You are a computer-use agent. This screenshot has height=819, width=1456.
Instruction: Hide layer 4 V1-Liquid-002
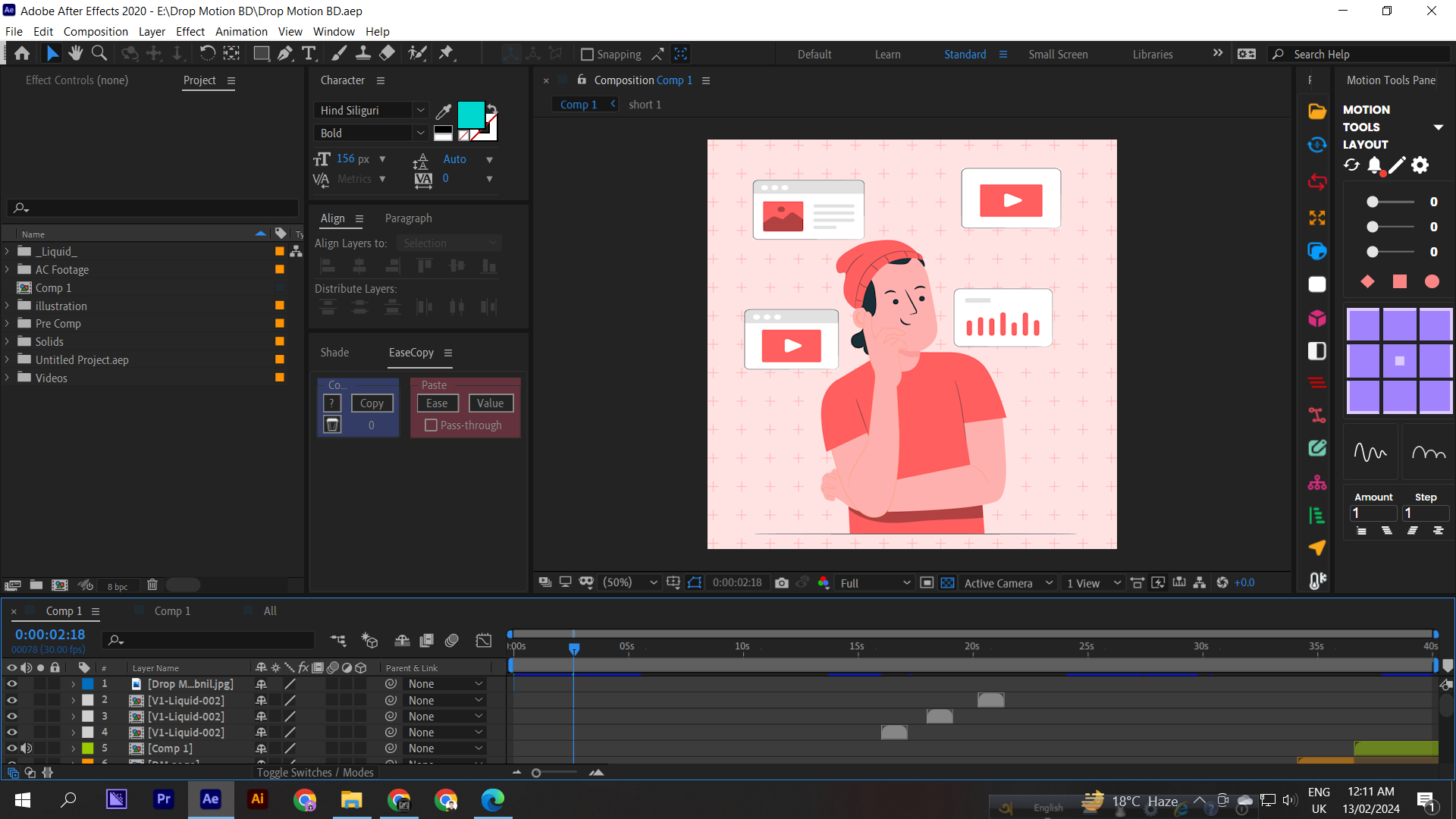click(11, 733)
